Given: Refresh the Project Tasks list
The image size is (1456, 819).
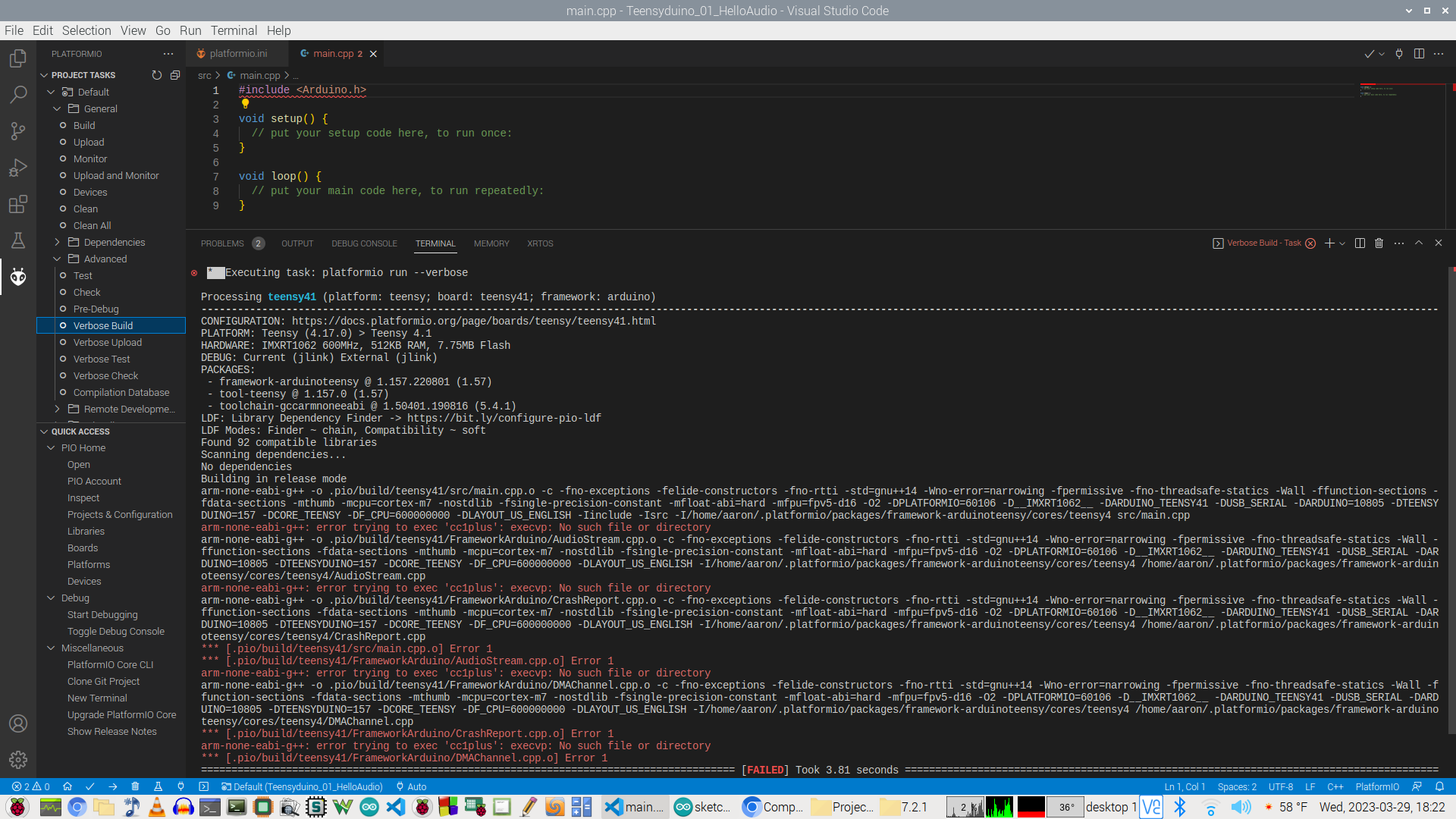Looking at the screenshot, I should (157, 75).
